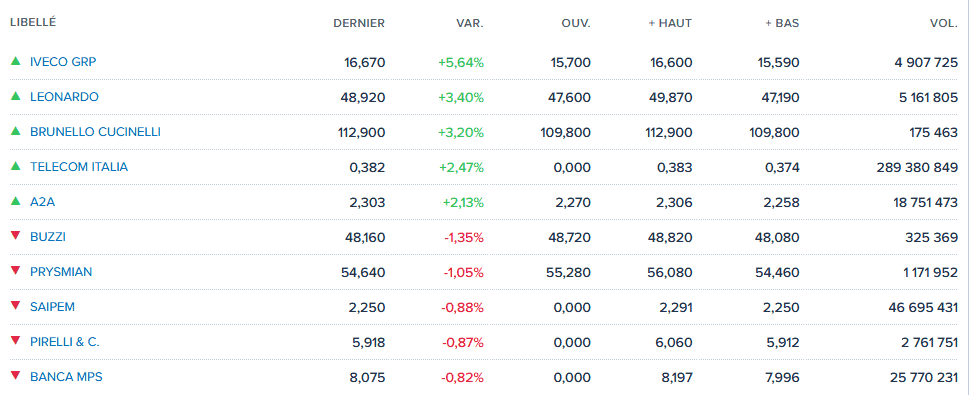Click the red down arrow beside BUZZI

coord(15,236)
